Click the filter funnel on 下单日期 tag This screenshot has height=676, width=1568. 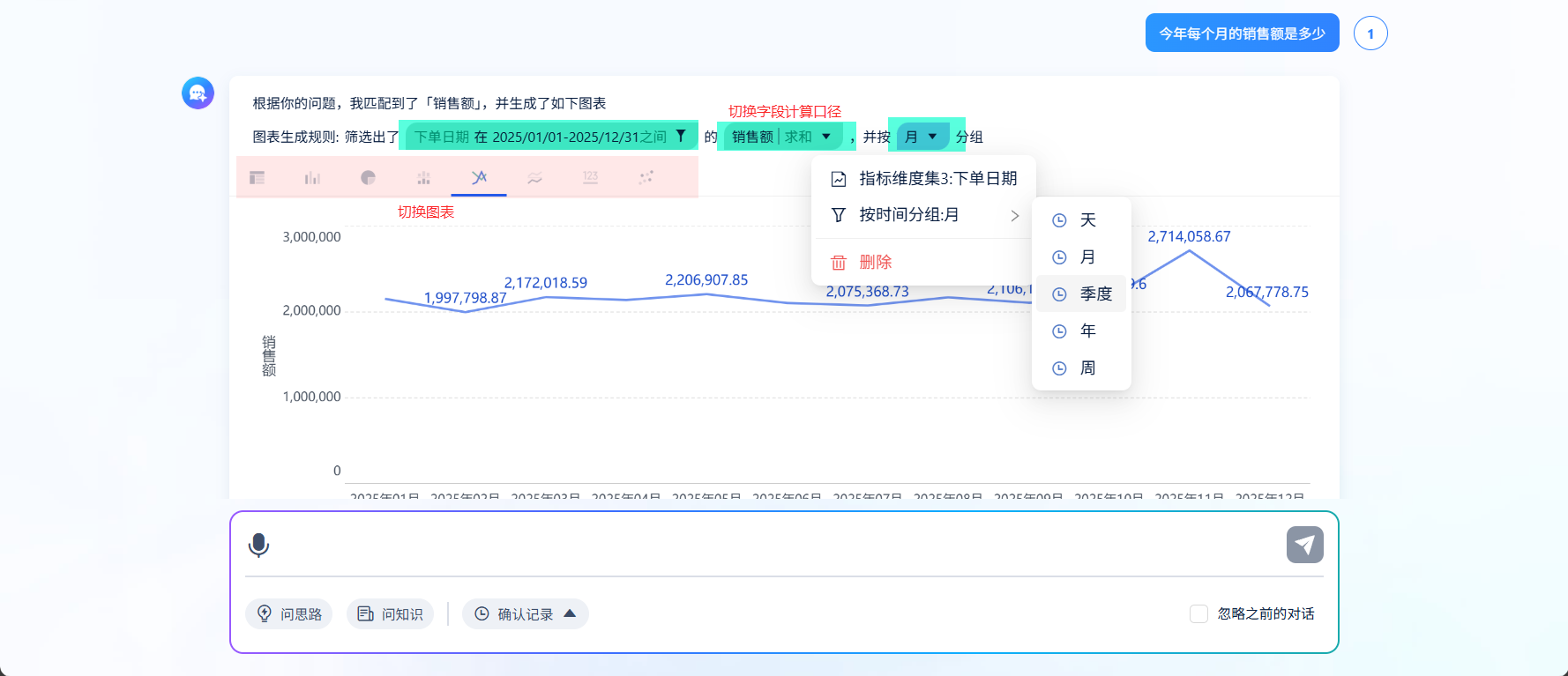click(x=681, y=136)
